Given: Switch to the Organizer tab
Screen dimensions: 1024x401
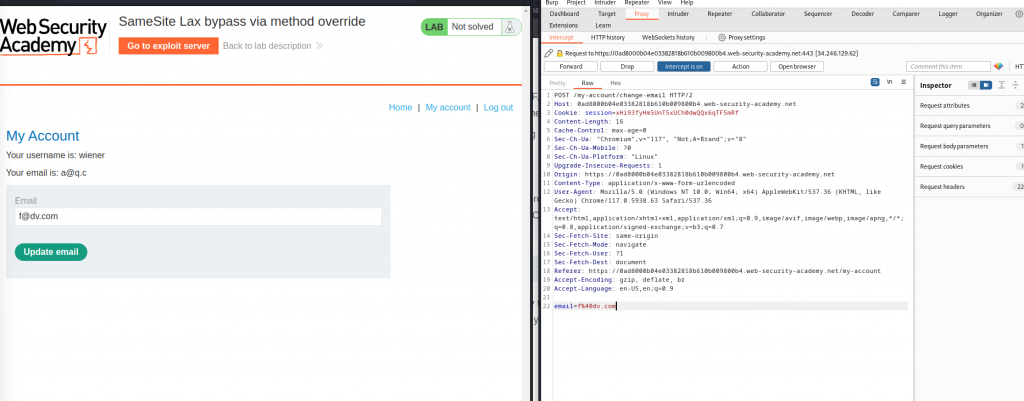Looking at the screenshot, I should tap(989, 14).
